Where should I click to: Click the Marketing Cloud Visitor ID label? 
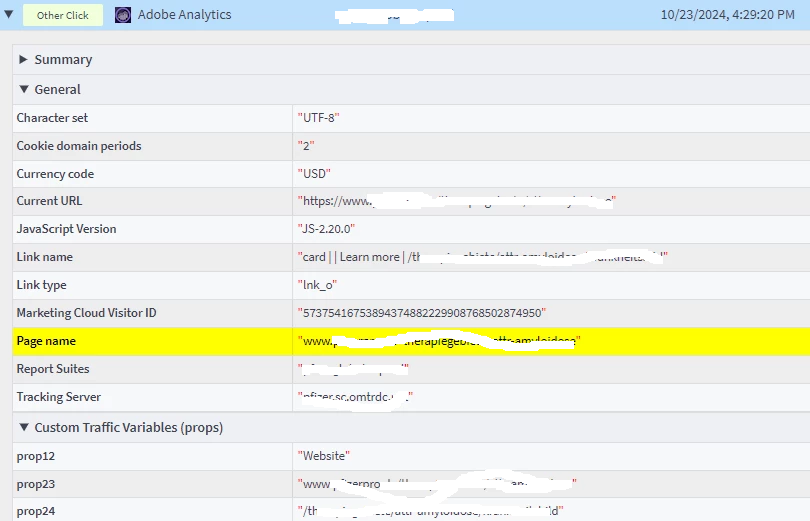(86, 313)
